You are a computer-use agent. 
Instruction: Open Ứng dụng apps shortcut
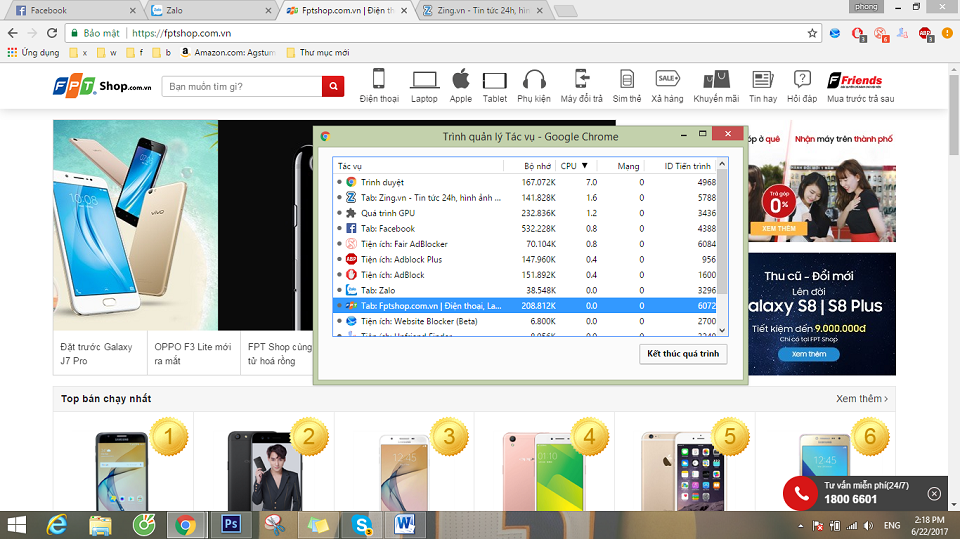pos(33,53)
